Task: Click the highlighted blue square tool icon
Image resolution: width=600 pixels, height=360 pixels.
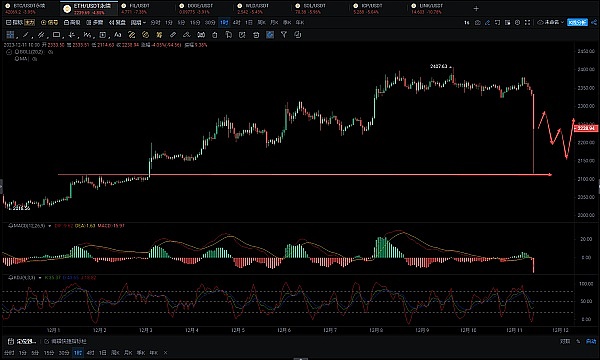Action: point(270,35)
